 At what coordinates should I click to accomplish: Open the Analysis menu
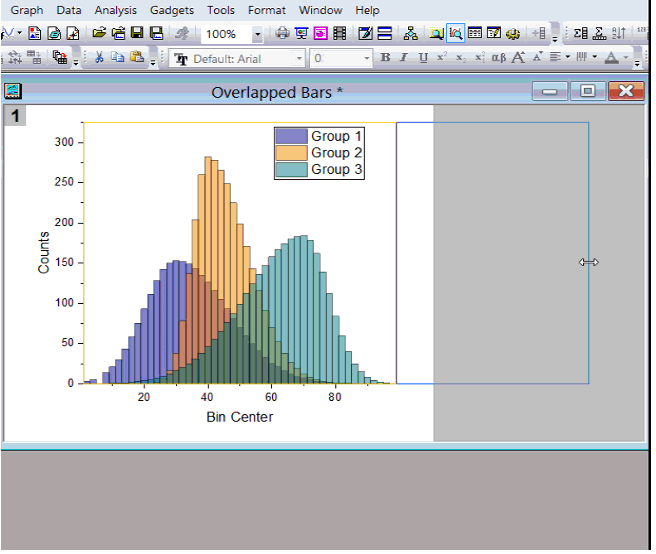[x=115, y=10]
